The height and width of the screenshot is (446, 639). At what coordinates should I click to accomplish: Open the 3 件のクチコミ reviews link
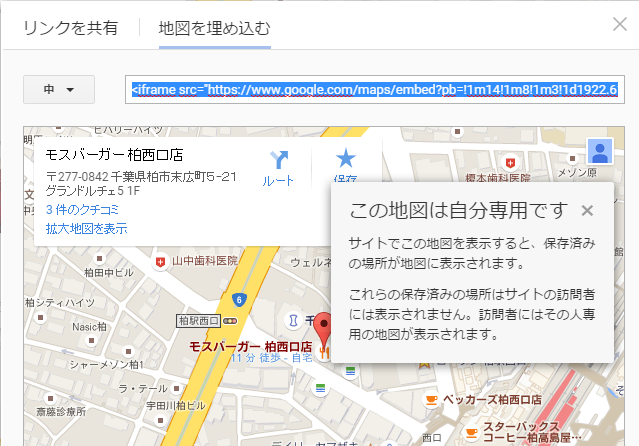82,210
